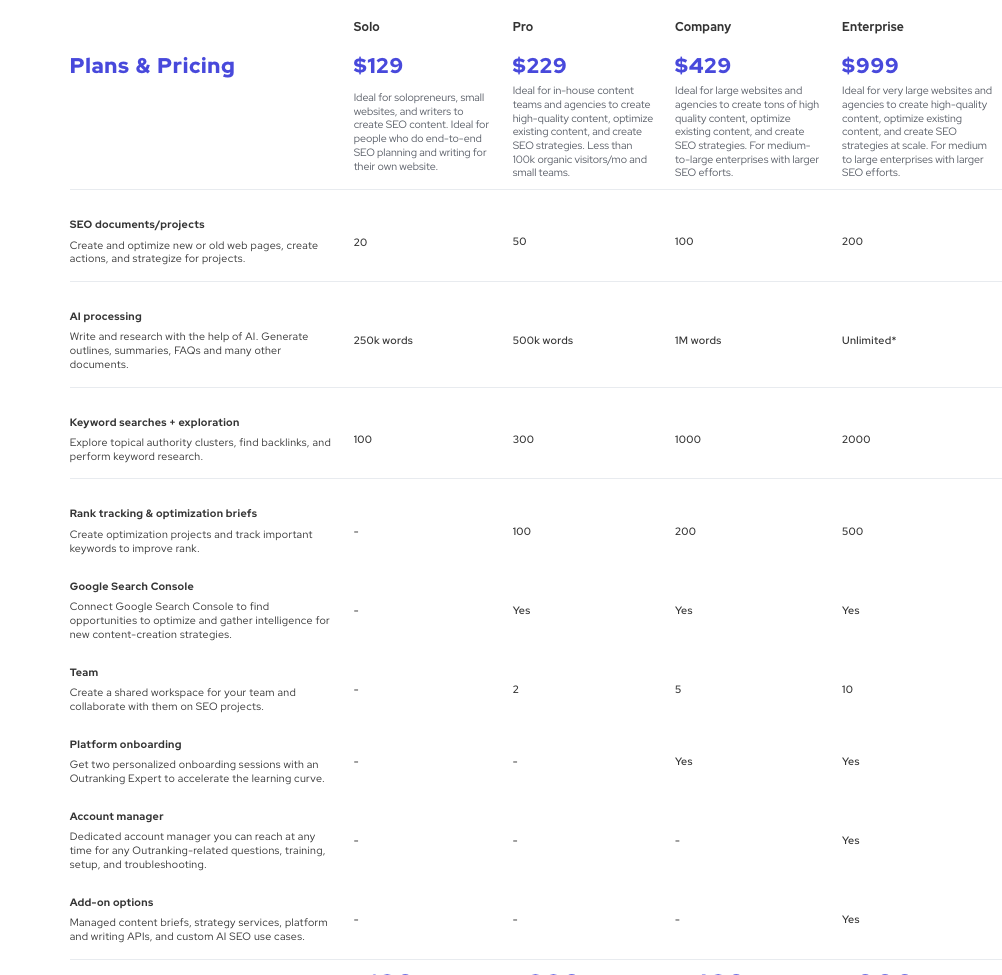Image resolution: width=1002 pixels, height=975 pixels.
Task: Click the SEO documents/projects feature title
Action: [137, 224]
